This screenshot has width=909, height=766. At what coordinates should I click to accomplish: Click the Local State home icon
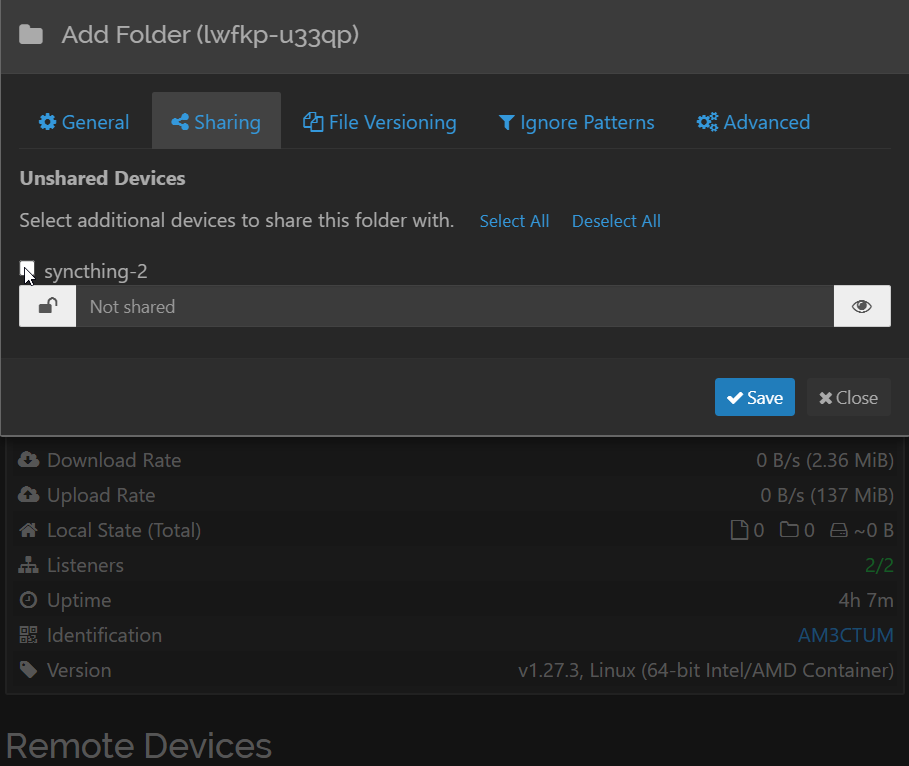tap(29, 530)
